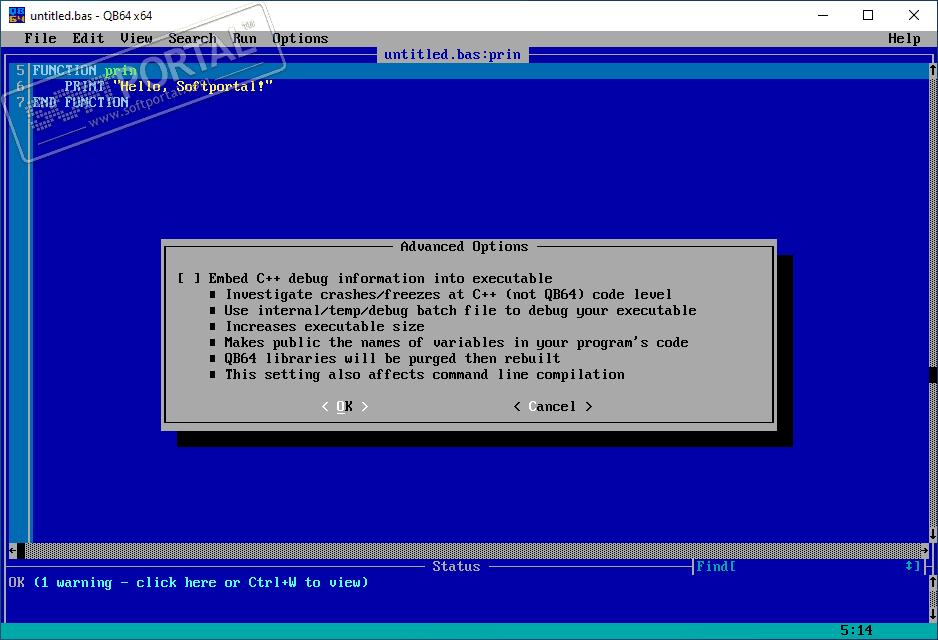Screen dimensions: 938x640
Task: Click the QB64 application icon in title bar
Action: pos(17,16)
